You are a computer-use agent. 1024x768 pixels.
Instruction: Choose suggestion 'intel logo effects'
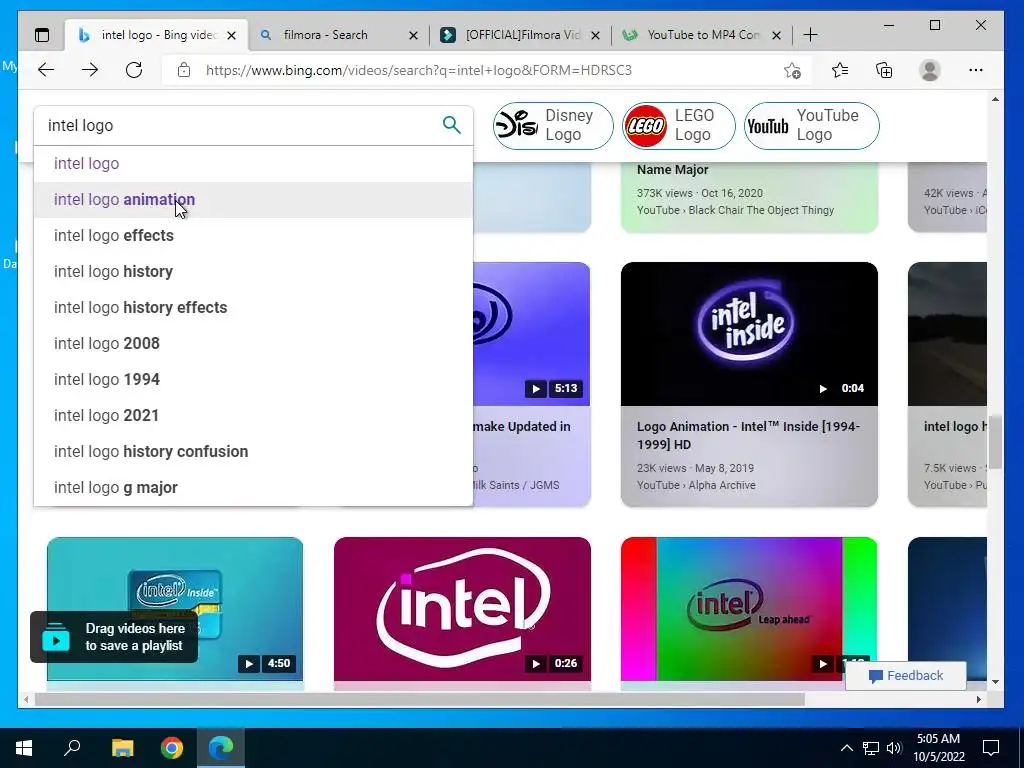pos(253,235)
